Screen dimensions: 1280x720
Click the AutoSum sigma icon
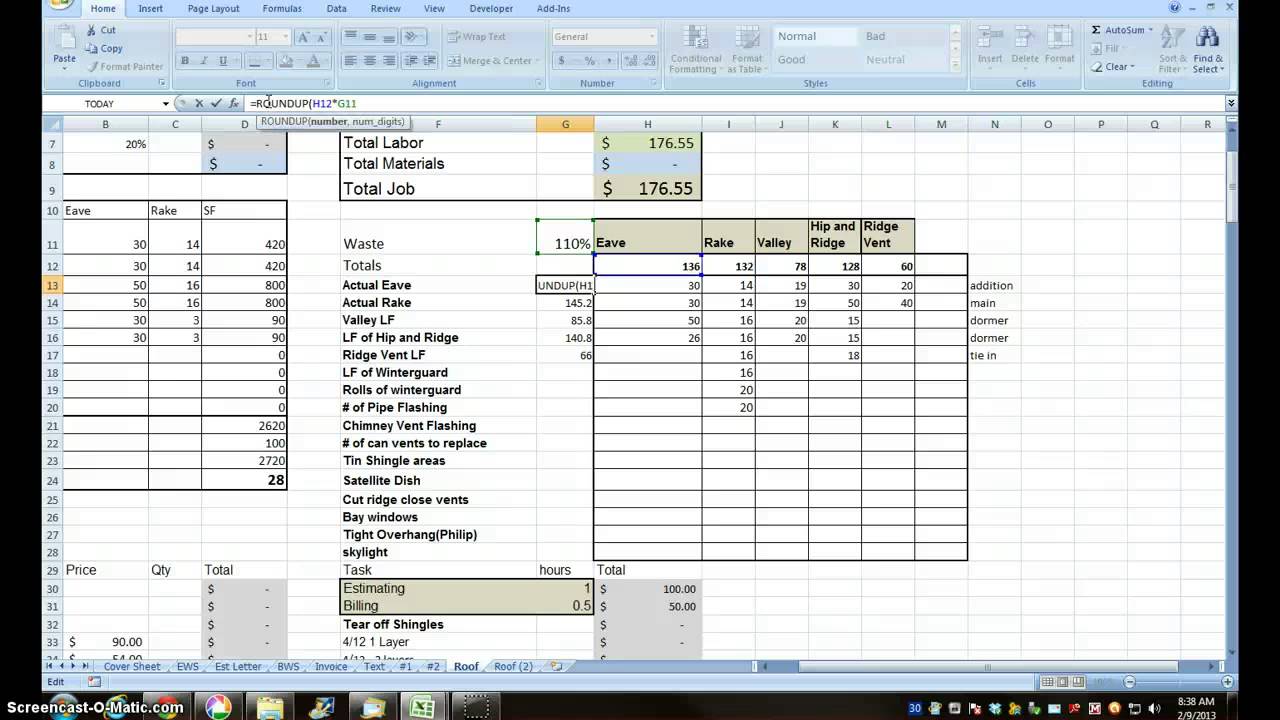coord(1096,30)
